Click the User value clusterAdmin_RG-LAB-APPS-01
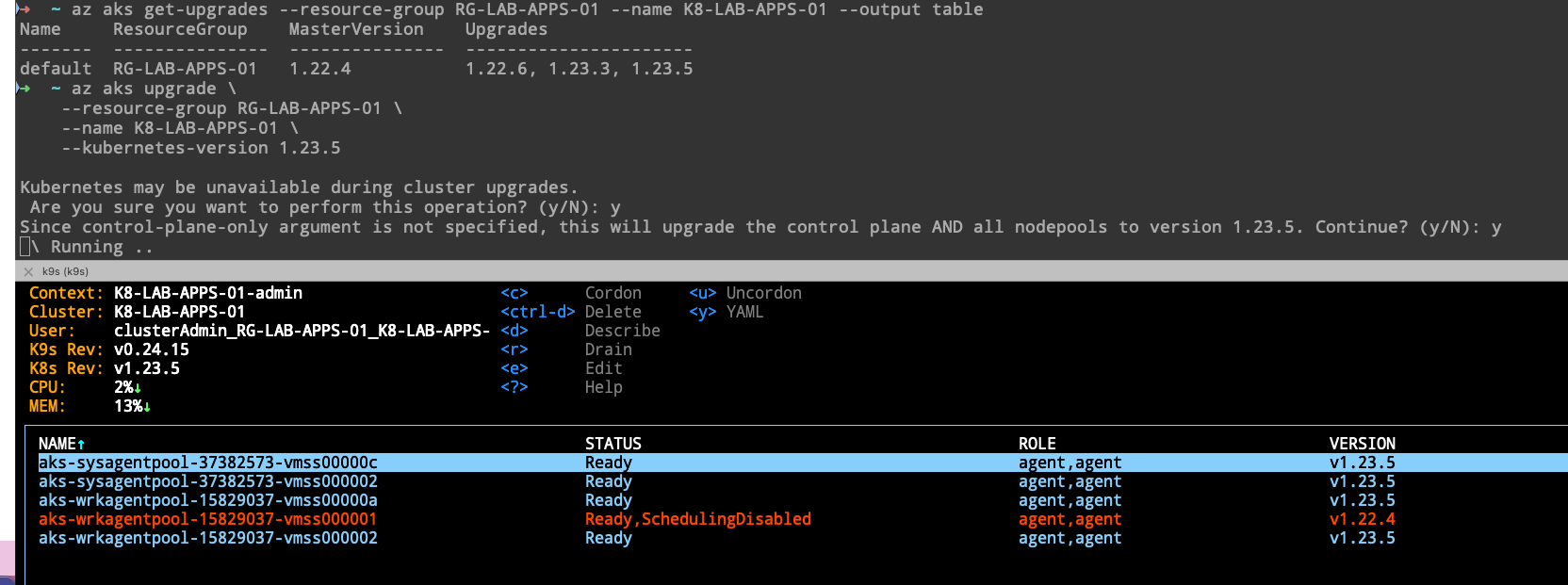 click(302, 331)
